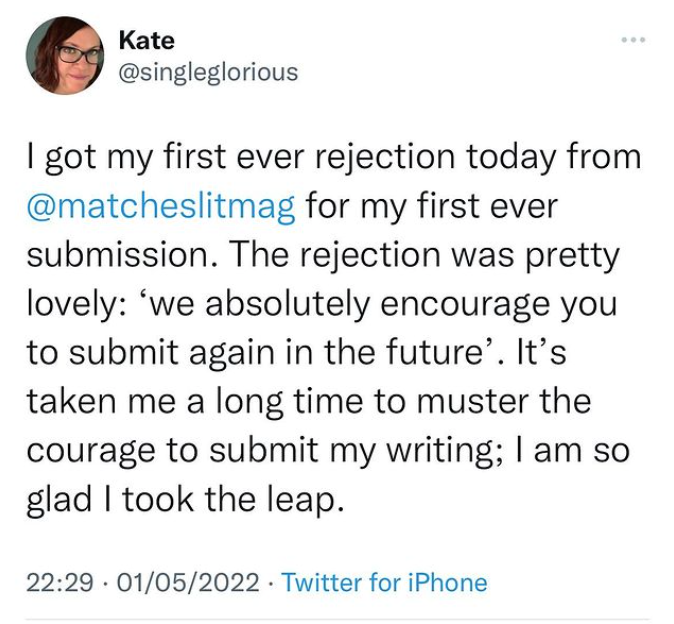Click Kate's profile avatar photo
Viewport: 674px width, 624px height.
[65, 55]
